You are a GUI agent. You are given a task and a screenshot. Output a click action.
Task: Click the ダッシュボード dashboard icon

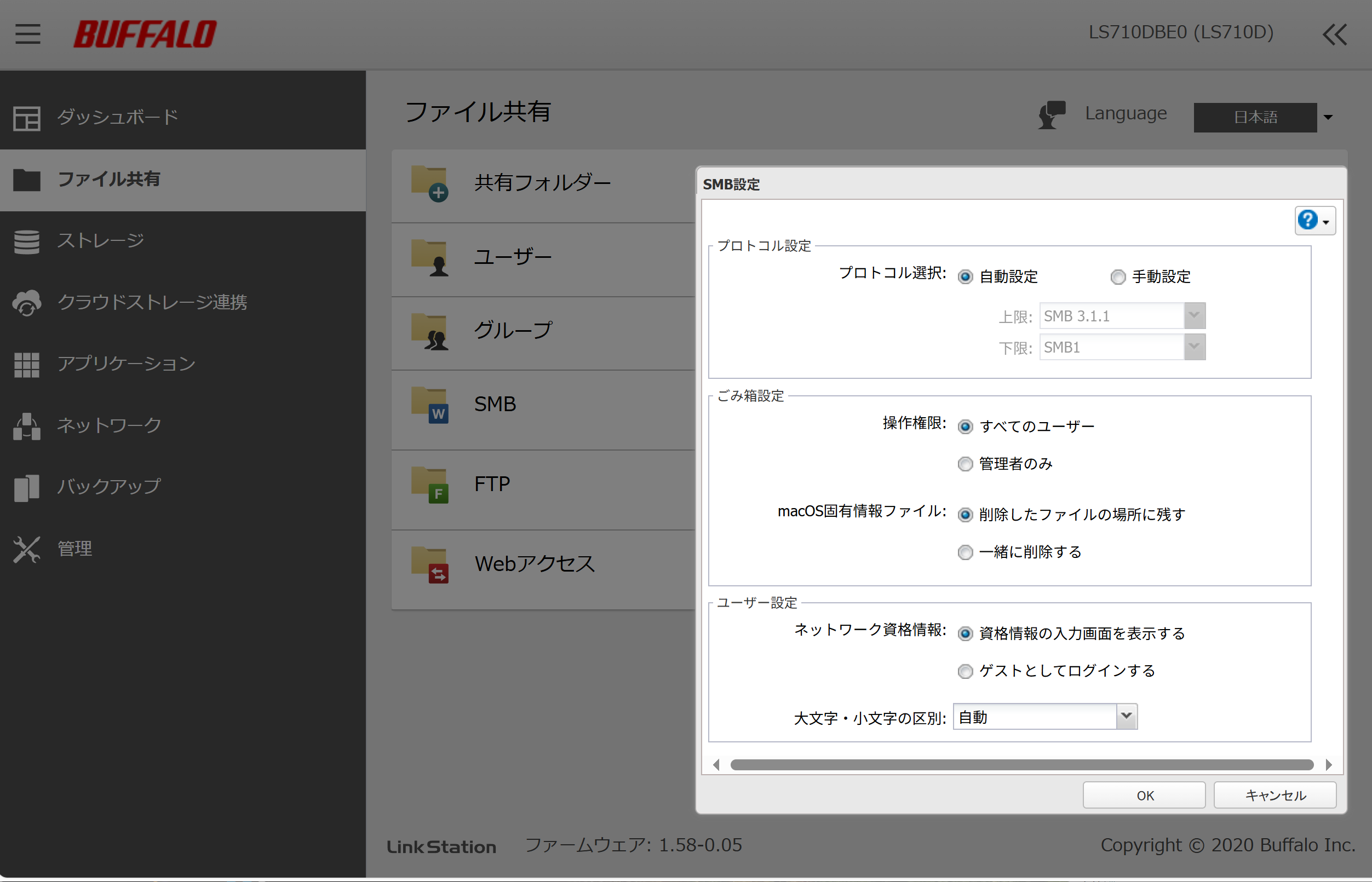point(27,117)
